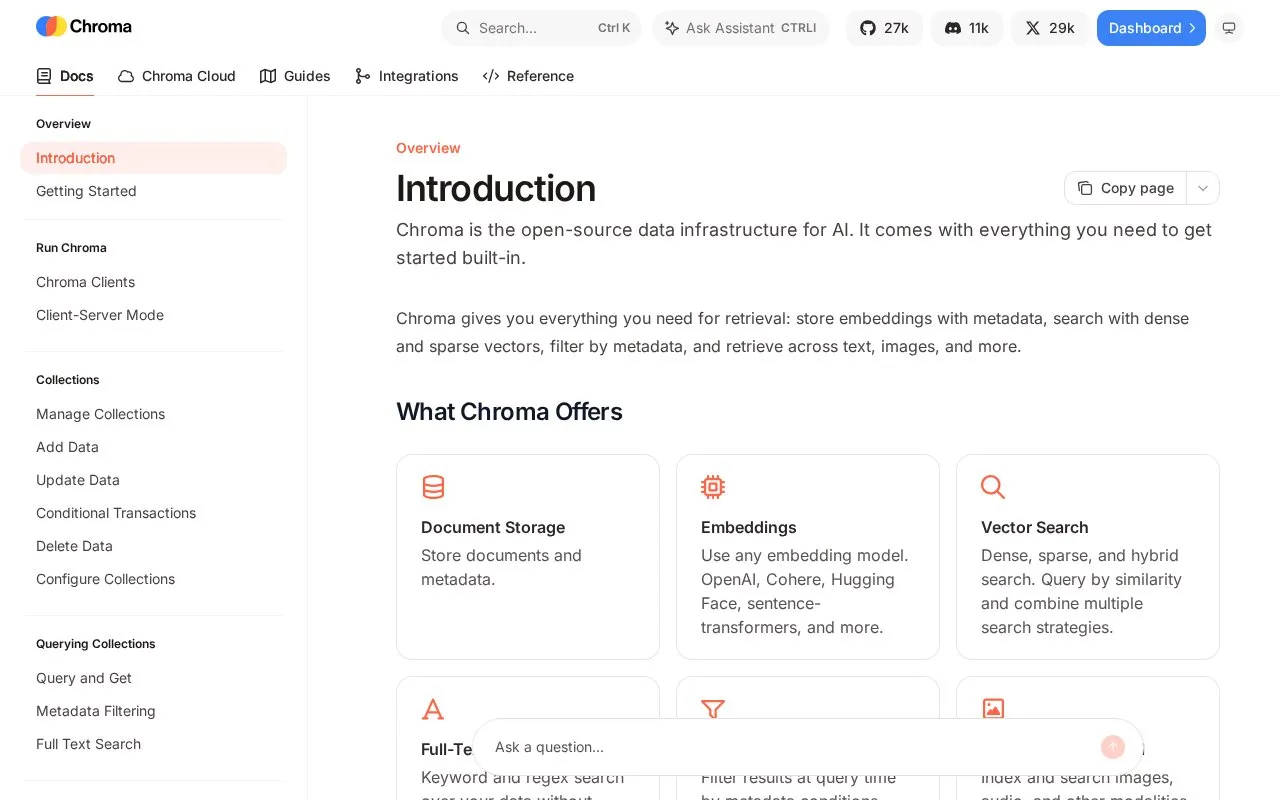
Task: Click the Embeddings chip icon
Action: click(713, 487)
